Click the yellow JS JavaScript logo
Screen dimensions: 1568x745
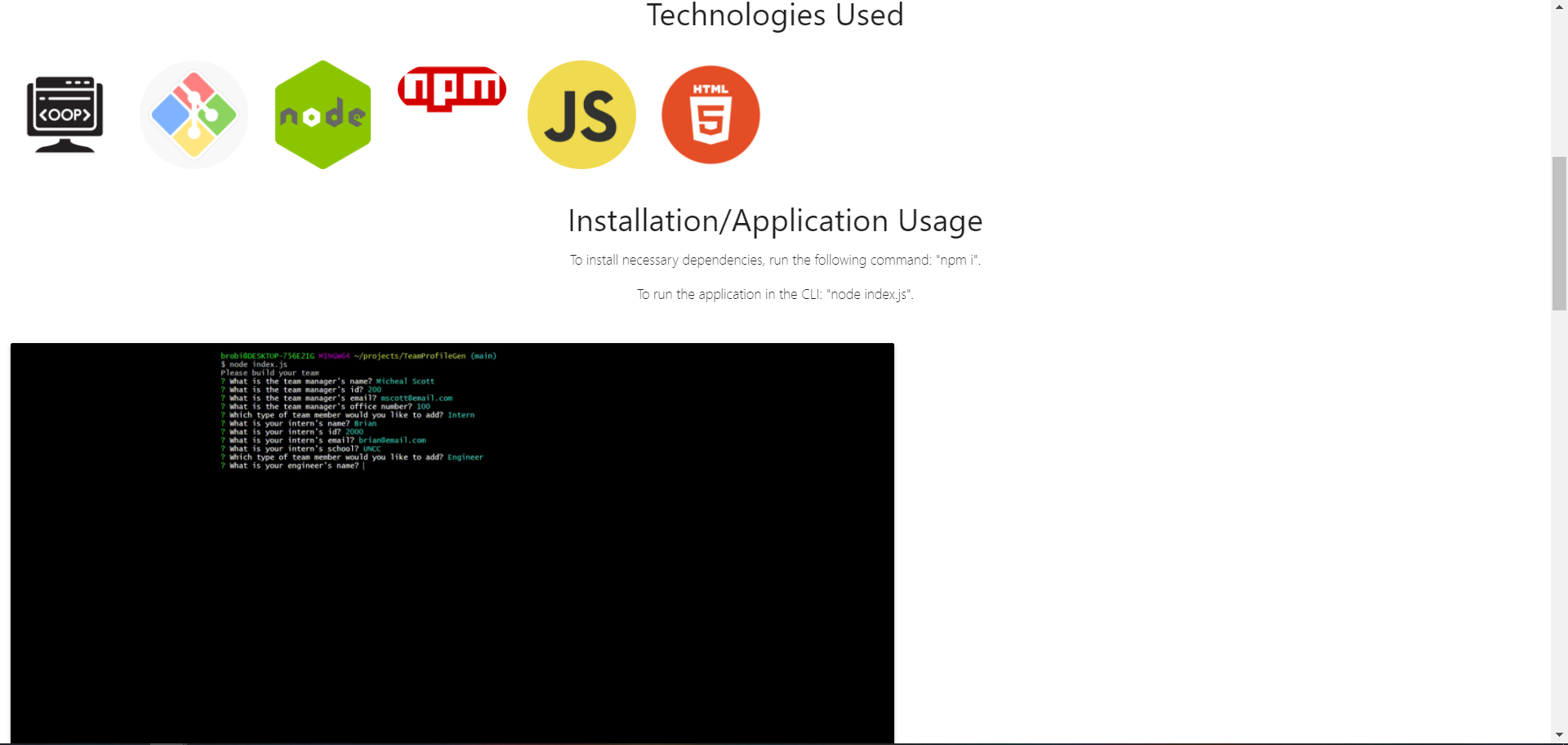point(581,114)
